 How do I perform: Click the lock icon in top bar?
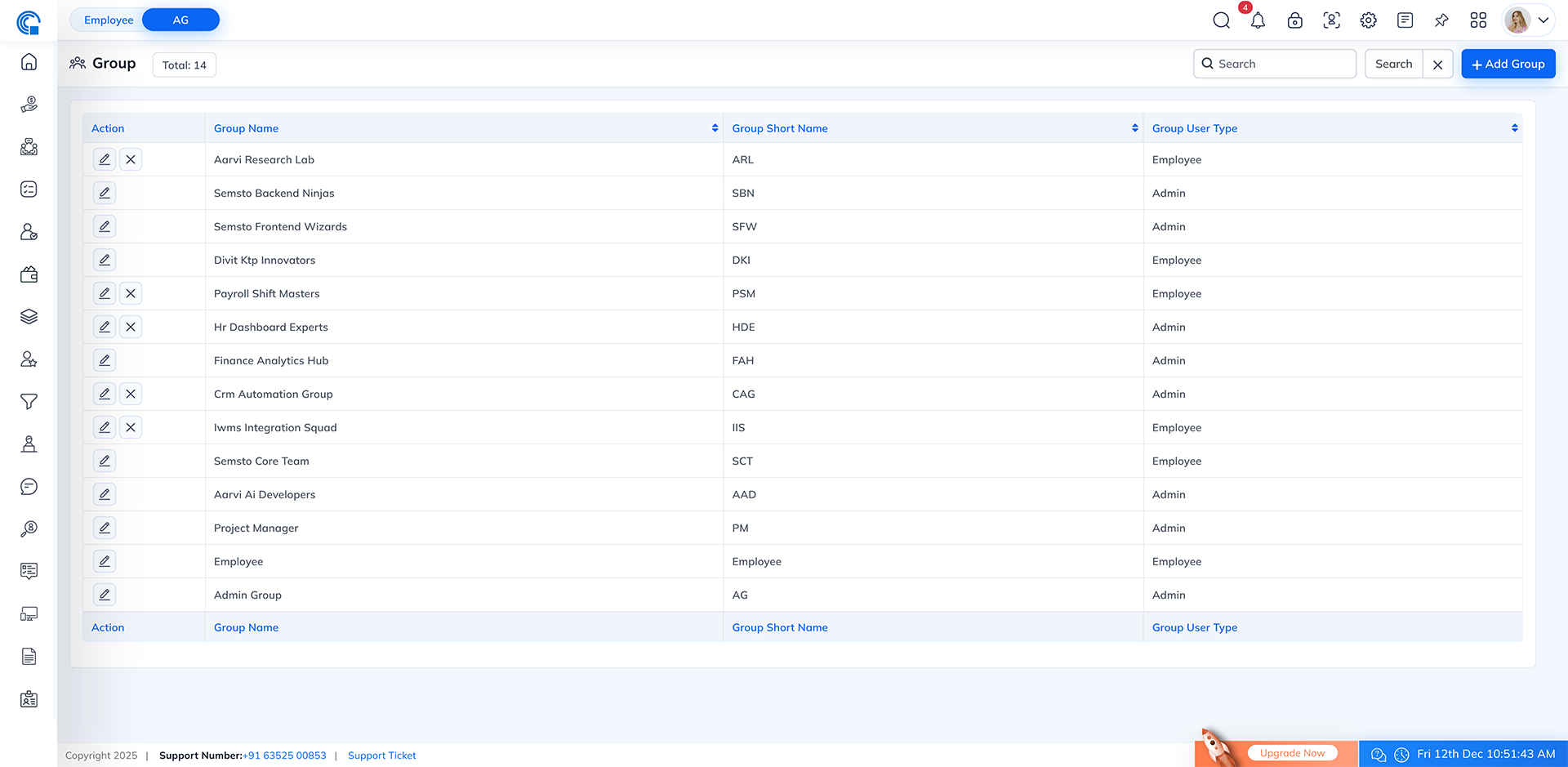point(1294,20)
